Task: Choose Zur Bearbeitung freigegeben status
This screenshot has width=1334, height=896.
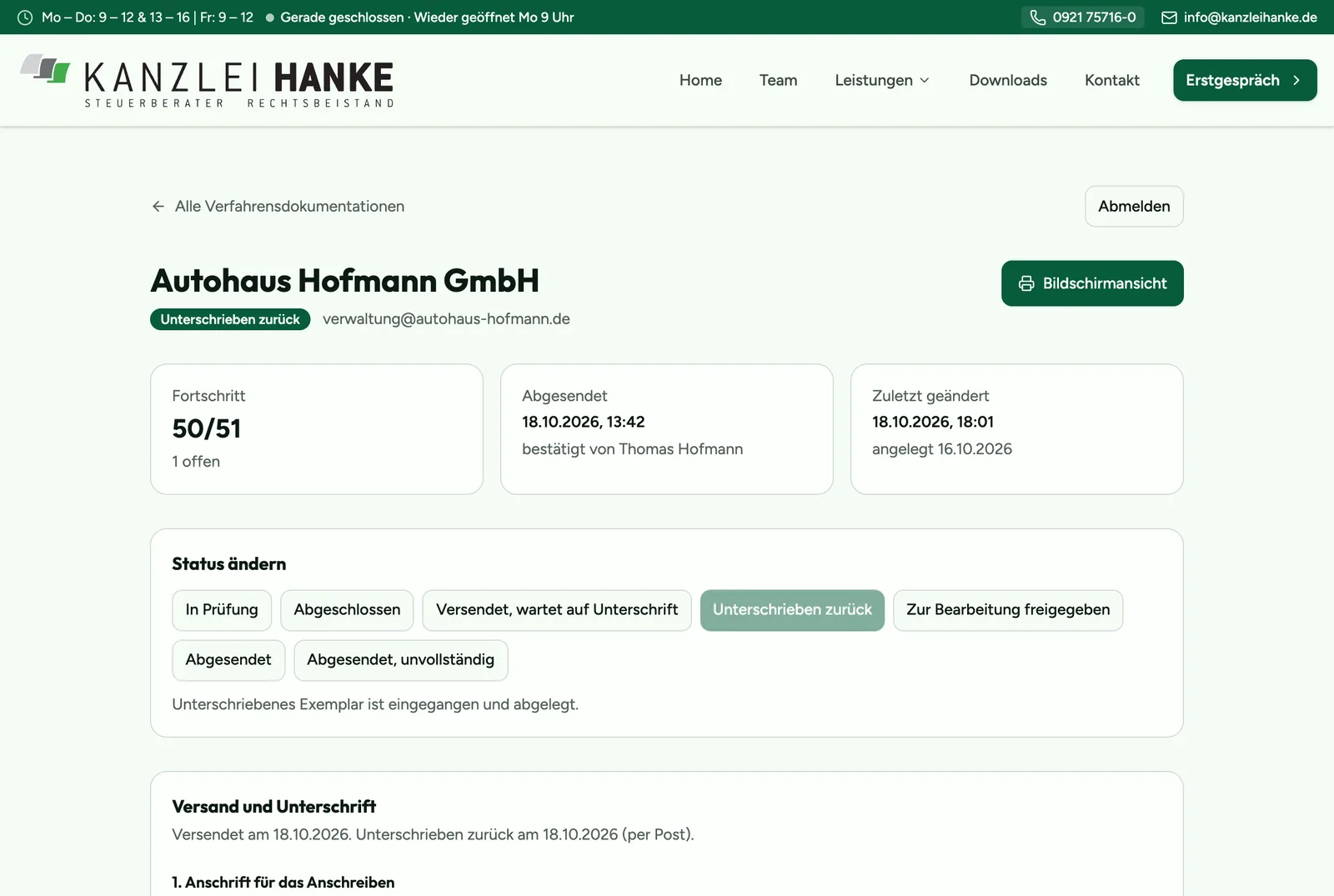Action: (1008, 610)
